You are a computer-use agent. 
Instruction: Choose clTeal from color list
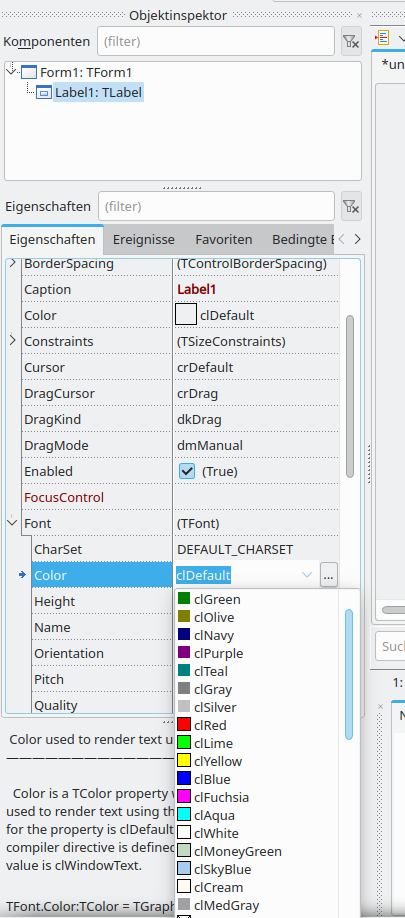[x=256, y=672]
